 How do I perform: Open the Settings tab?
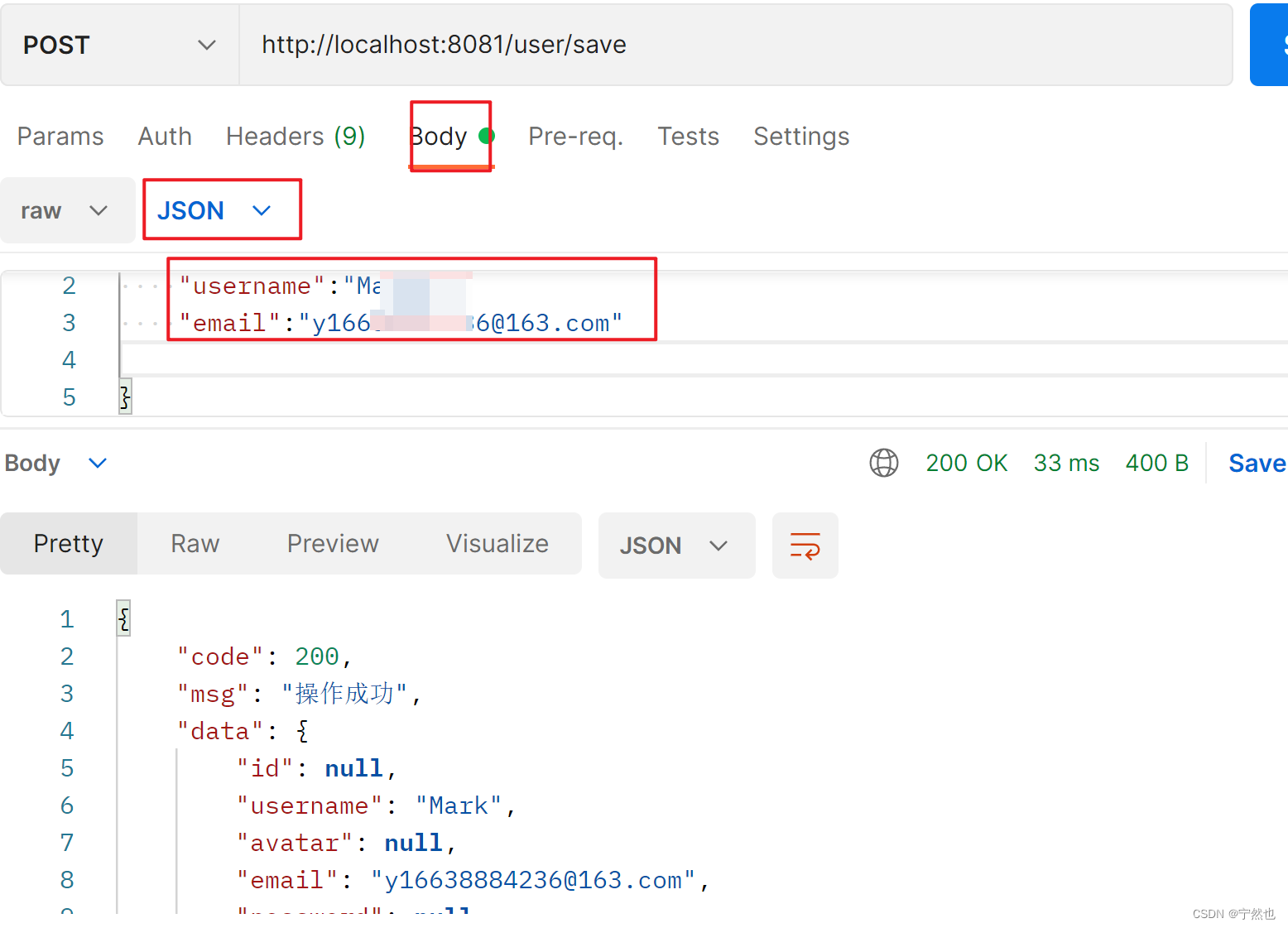point(801,136)
